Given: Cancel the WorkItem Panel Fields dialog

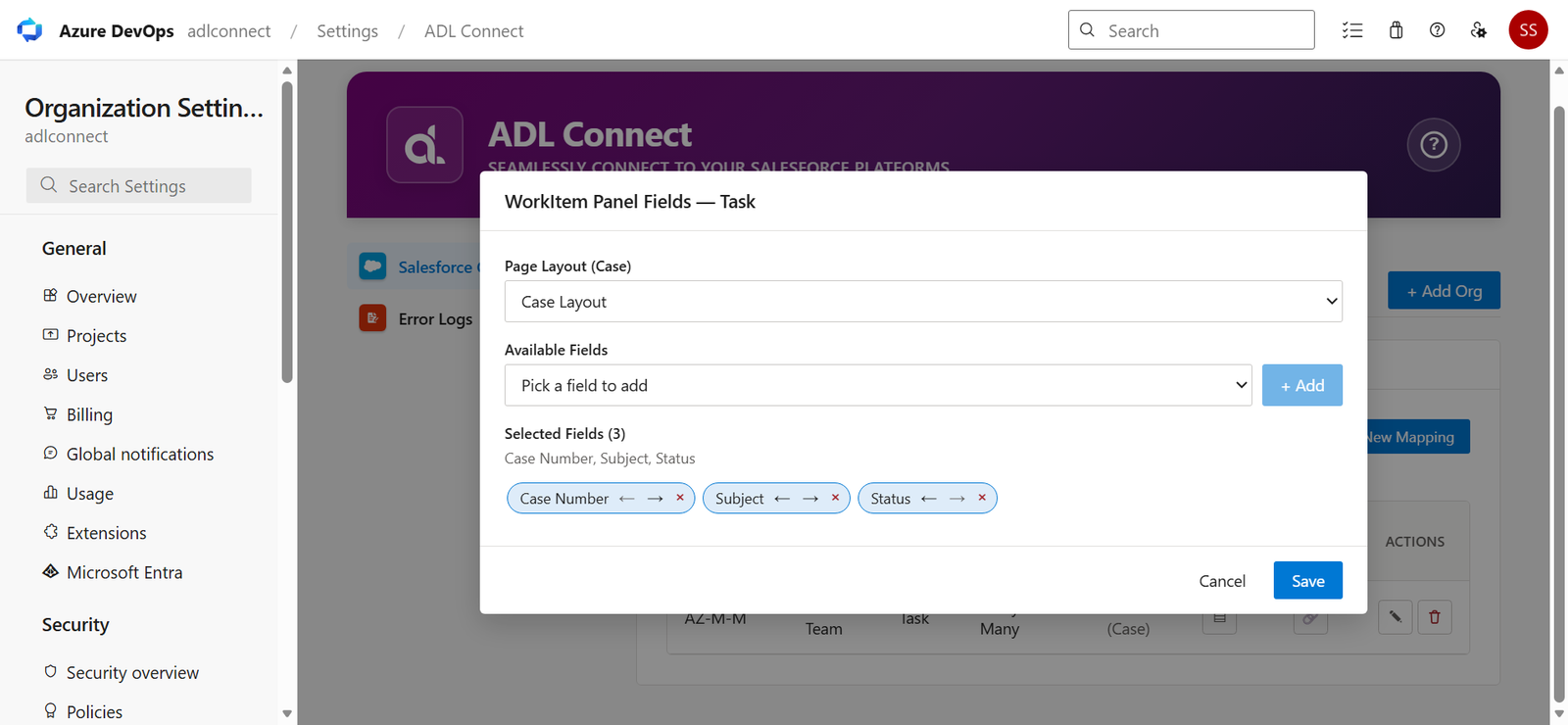Looking at the screenshot, I should (x=1222, y=581).
